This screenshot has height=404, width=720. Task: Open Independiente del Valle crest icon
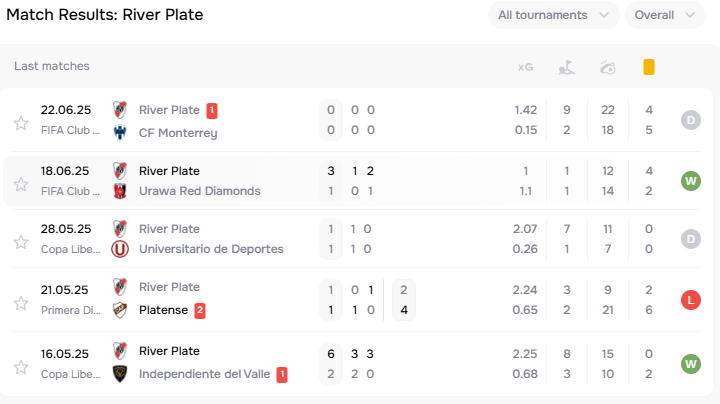pos(120,374)
